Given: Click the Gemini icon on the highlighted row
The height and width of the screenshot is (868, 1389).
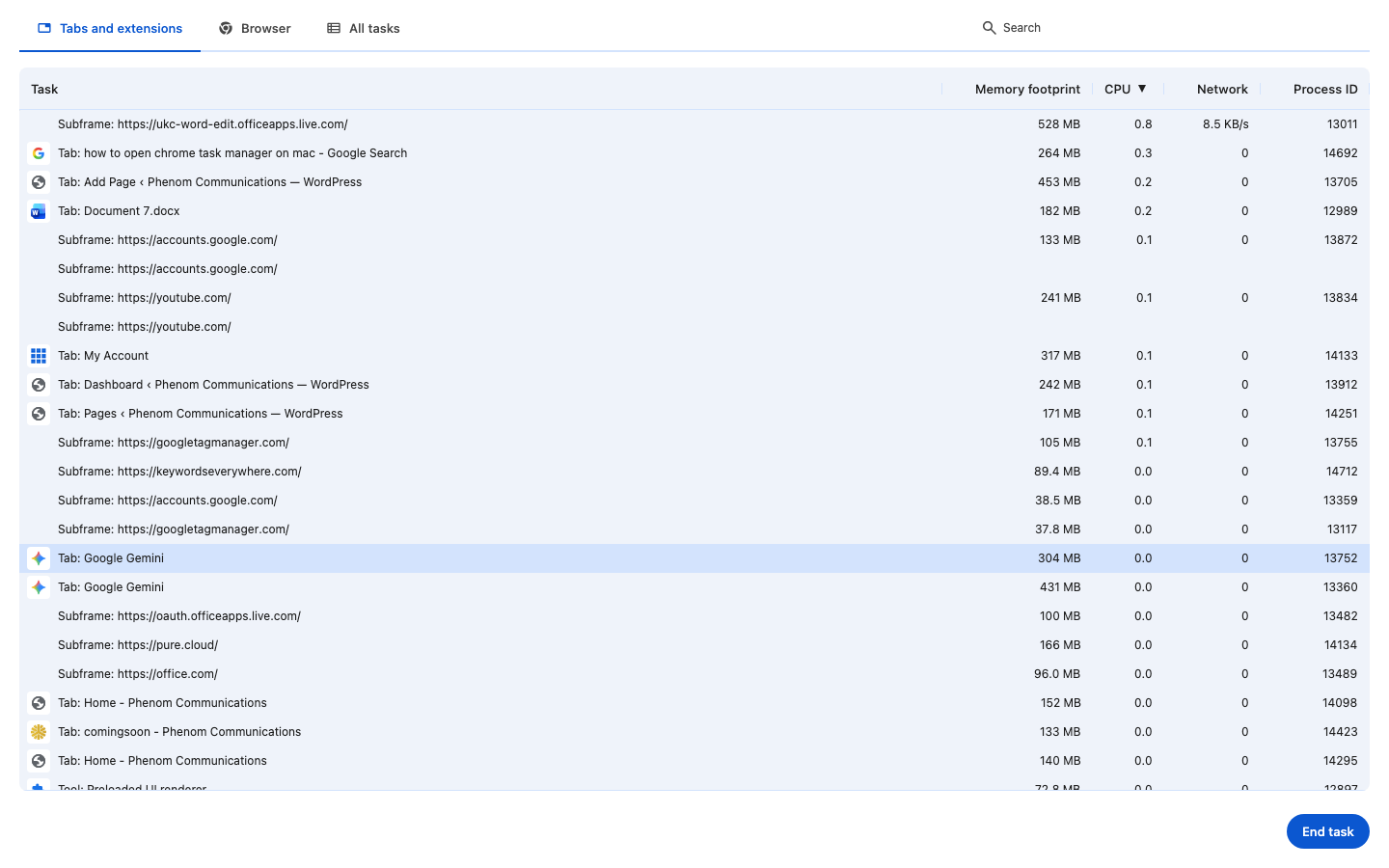Looking at the screenshot, I should (39, 558).
